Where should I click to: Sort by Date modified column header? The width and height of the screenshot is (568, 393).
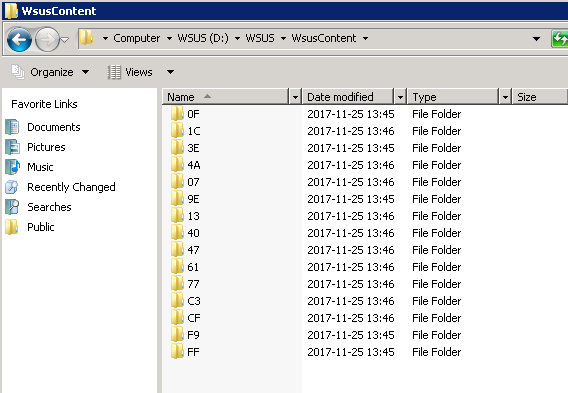348,97
